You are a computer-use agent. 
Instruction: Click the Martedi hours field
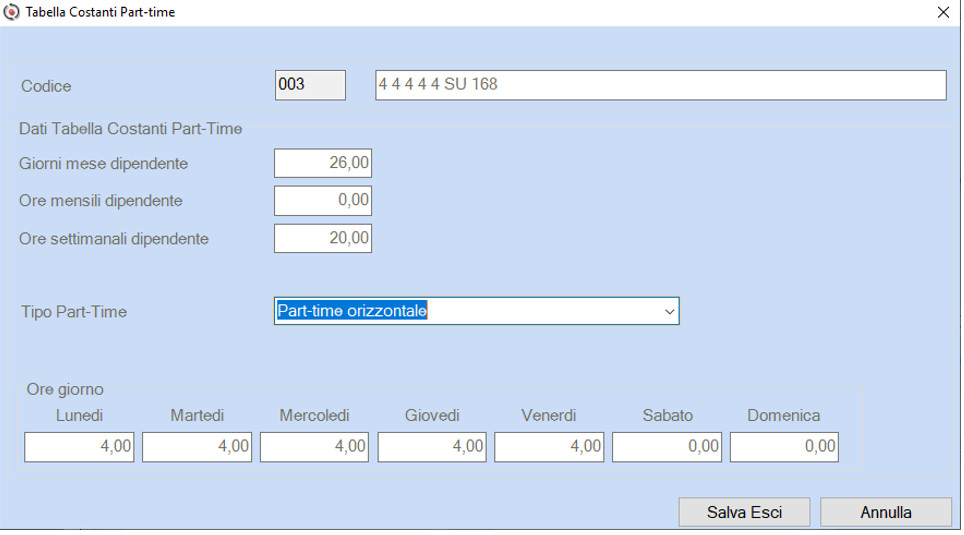[x=197, y=446]
